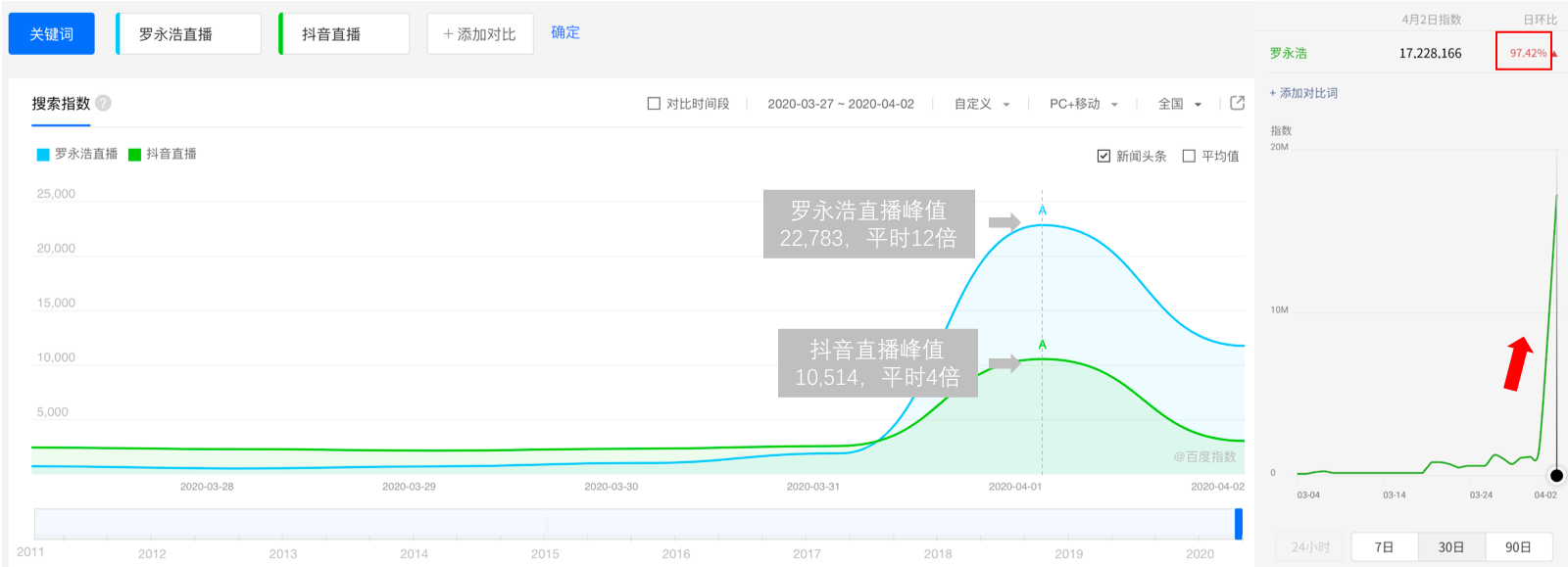Click 2015 on the year range bar
The image size is (1568, 567).
click(545, 554)
